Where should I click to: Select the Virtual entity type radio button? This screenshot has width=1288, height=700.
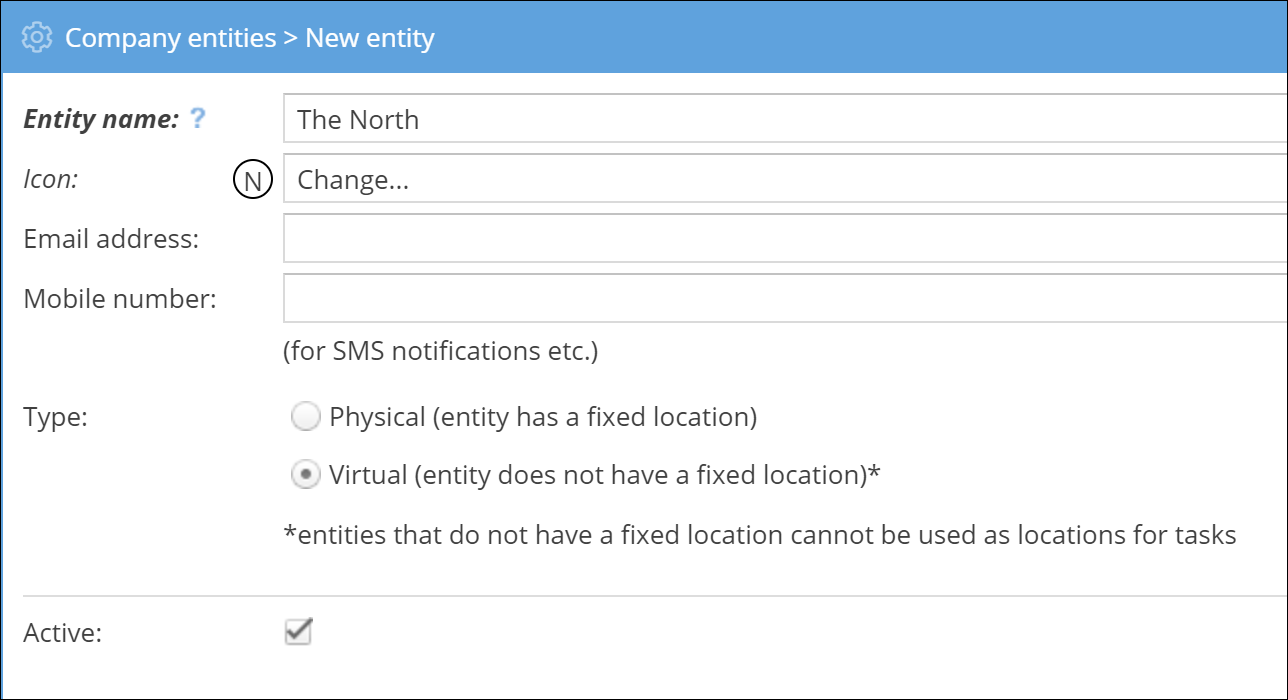305,476
